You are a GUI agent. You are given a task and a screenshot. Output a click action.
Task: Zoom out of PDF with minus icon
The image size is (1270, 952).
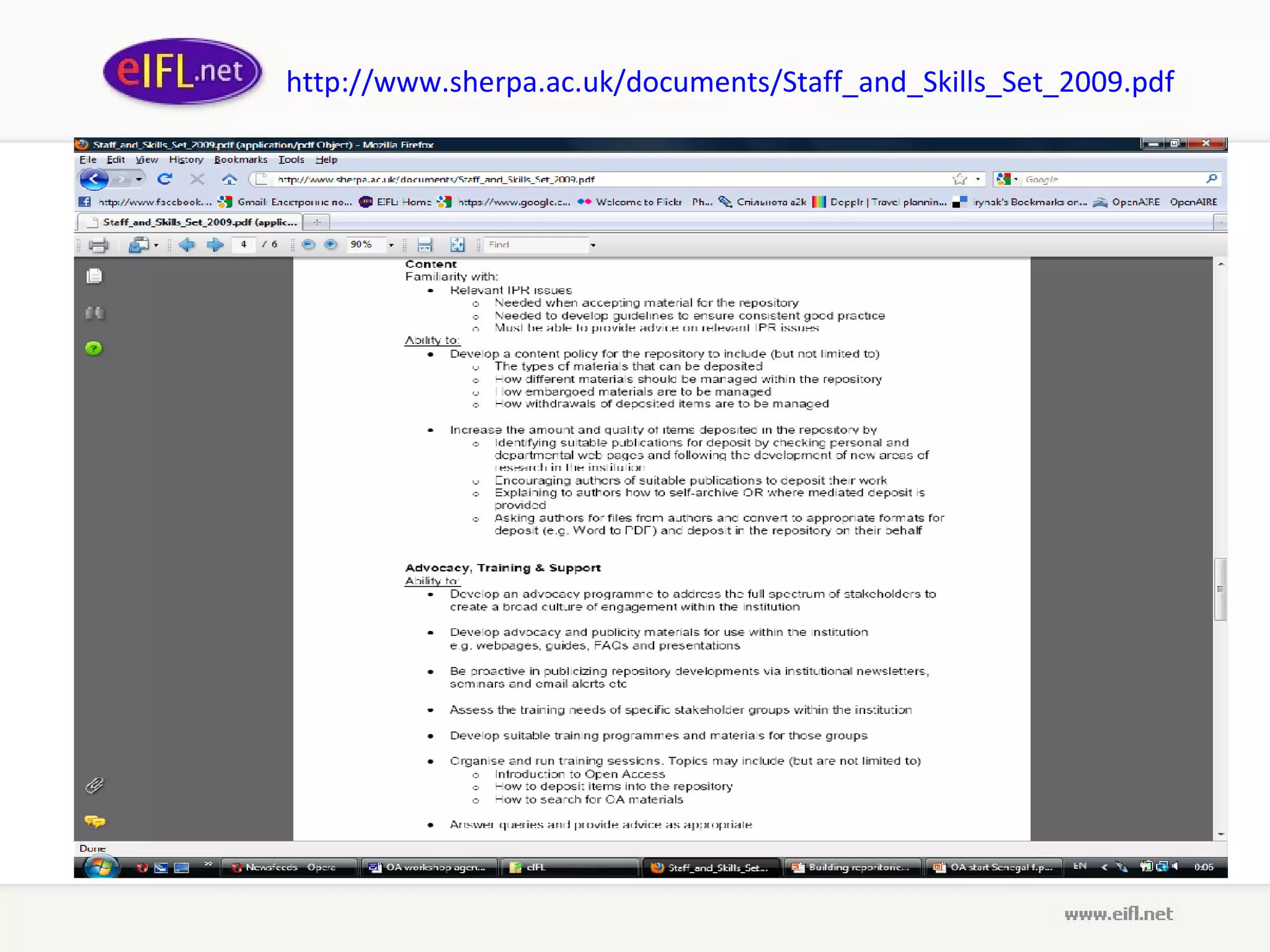point(308,245)
